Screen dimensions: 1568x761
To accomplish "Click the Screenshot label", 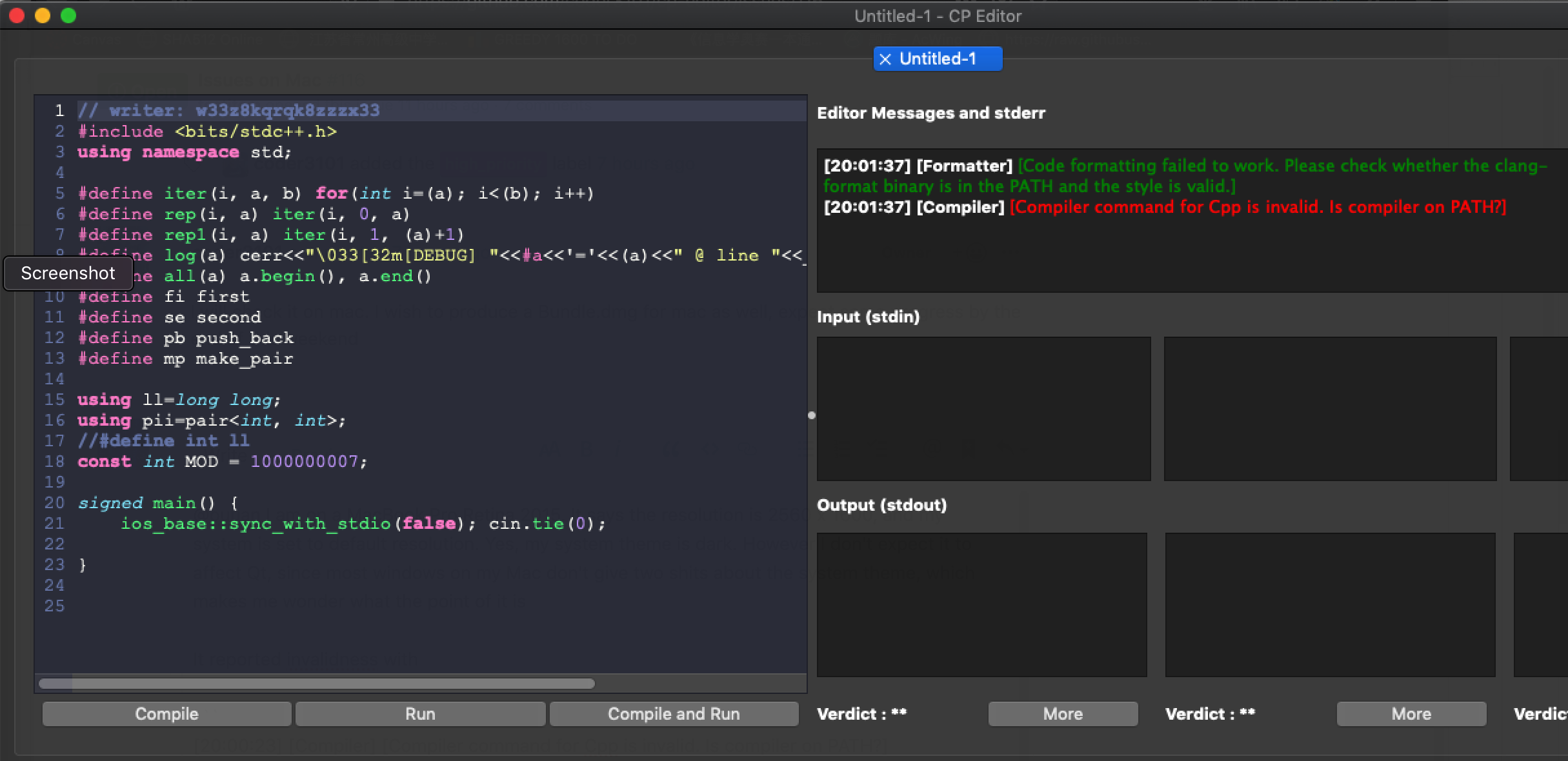I will (67, 273).
